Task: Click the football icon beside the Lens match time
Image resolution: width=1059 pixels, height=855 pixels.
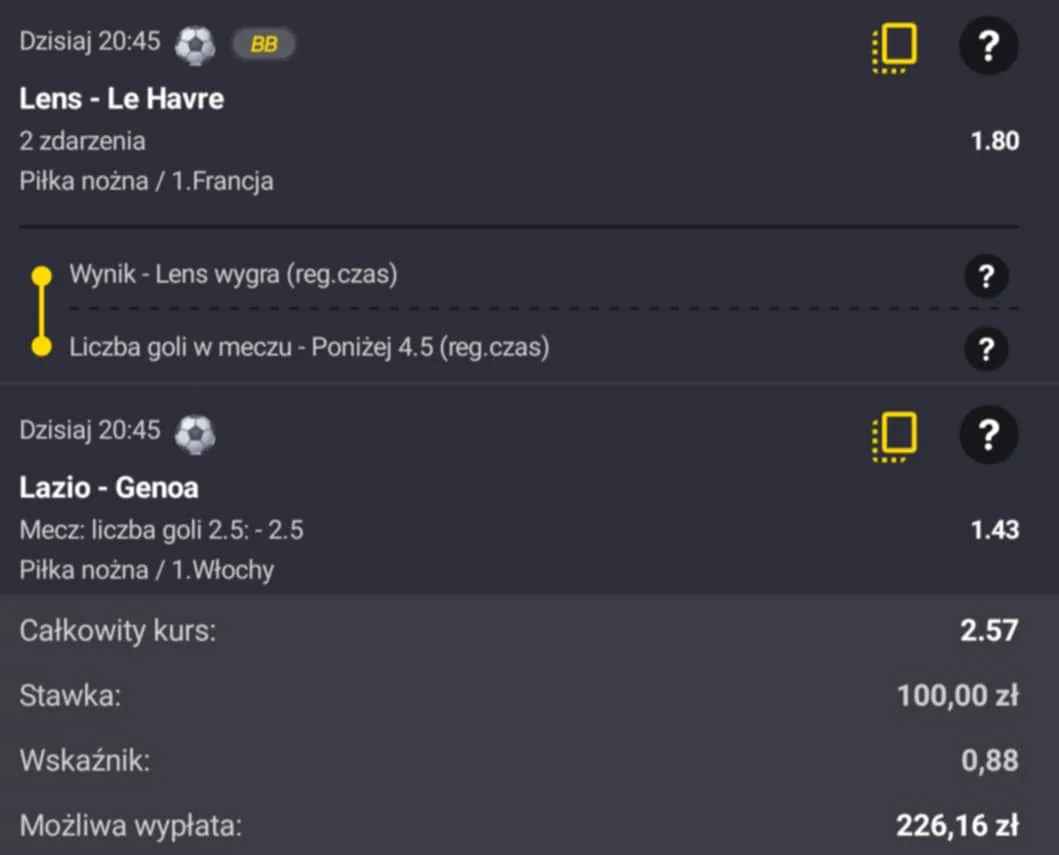Action: tap(194, 45)
